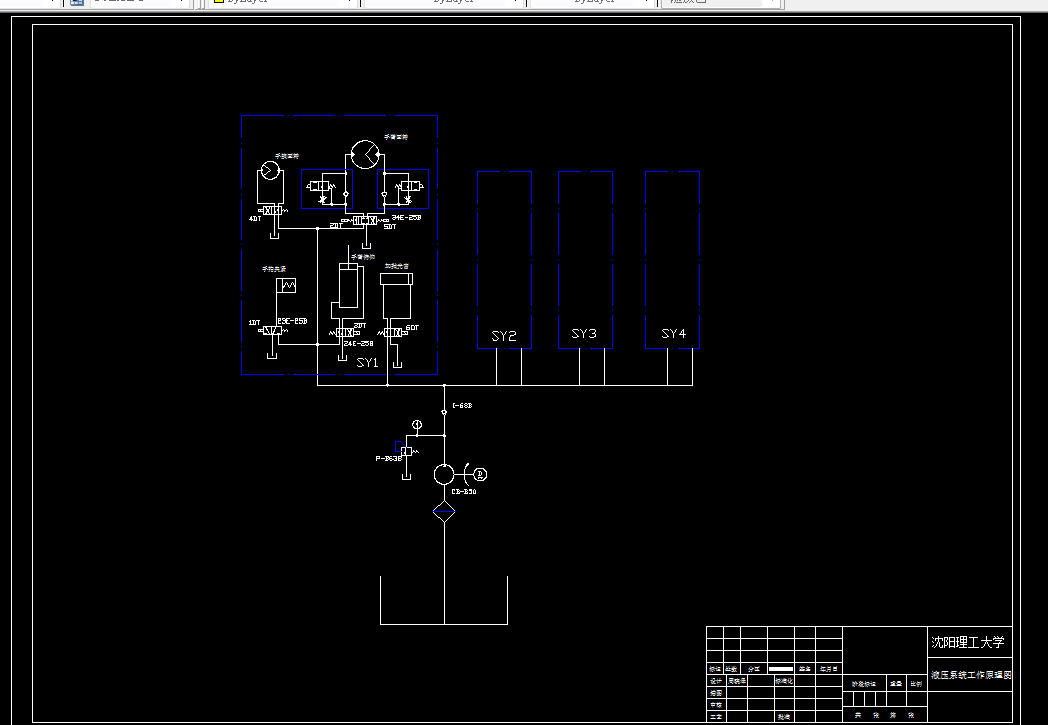Select the left blue throttle valve block

coord(327,189)
